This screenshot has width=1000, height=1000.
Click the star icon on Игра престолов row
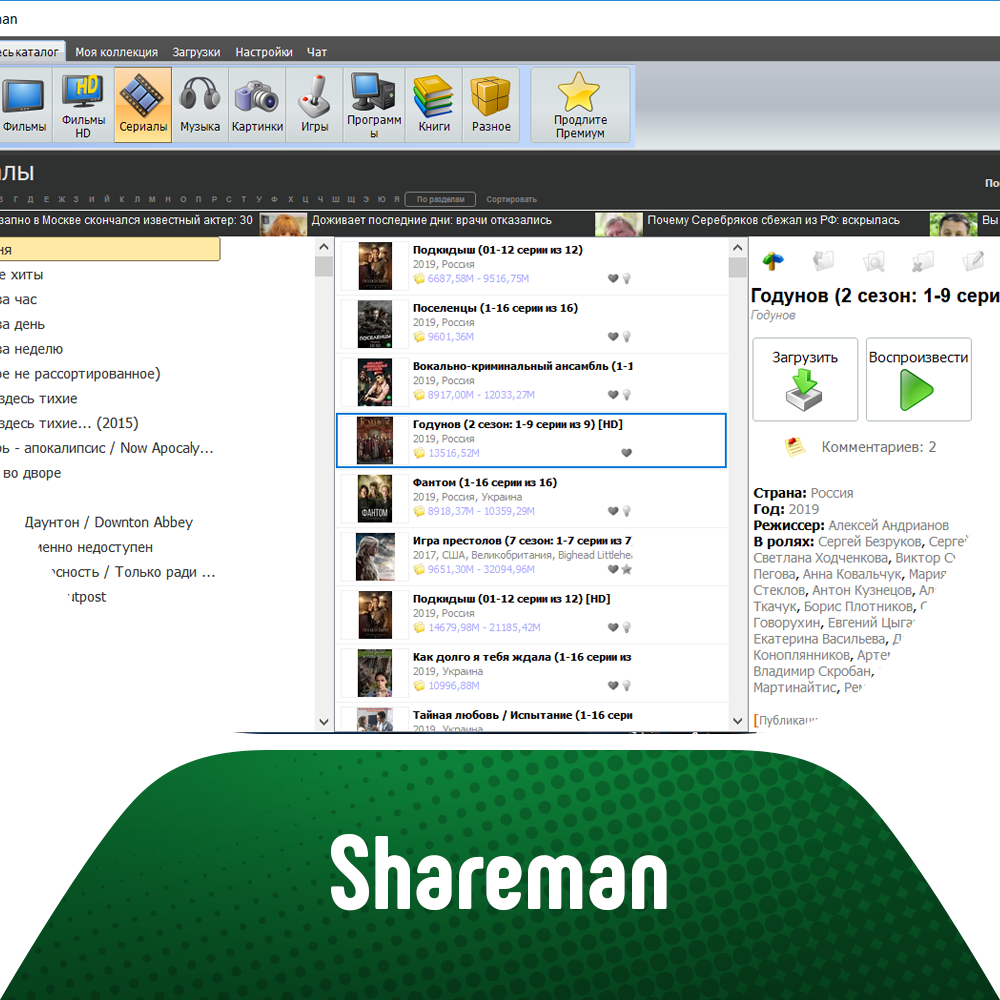point(627,570)
